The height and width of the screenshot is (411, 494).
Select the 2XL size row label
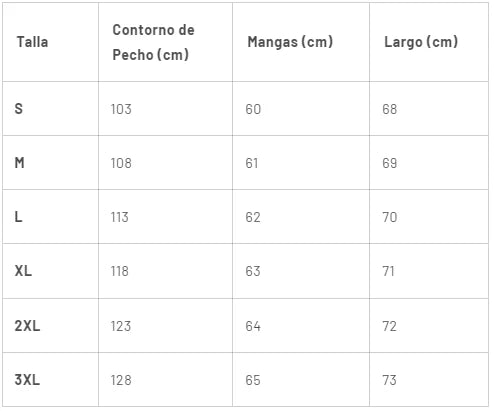click(27, 326)
